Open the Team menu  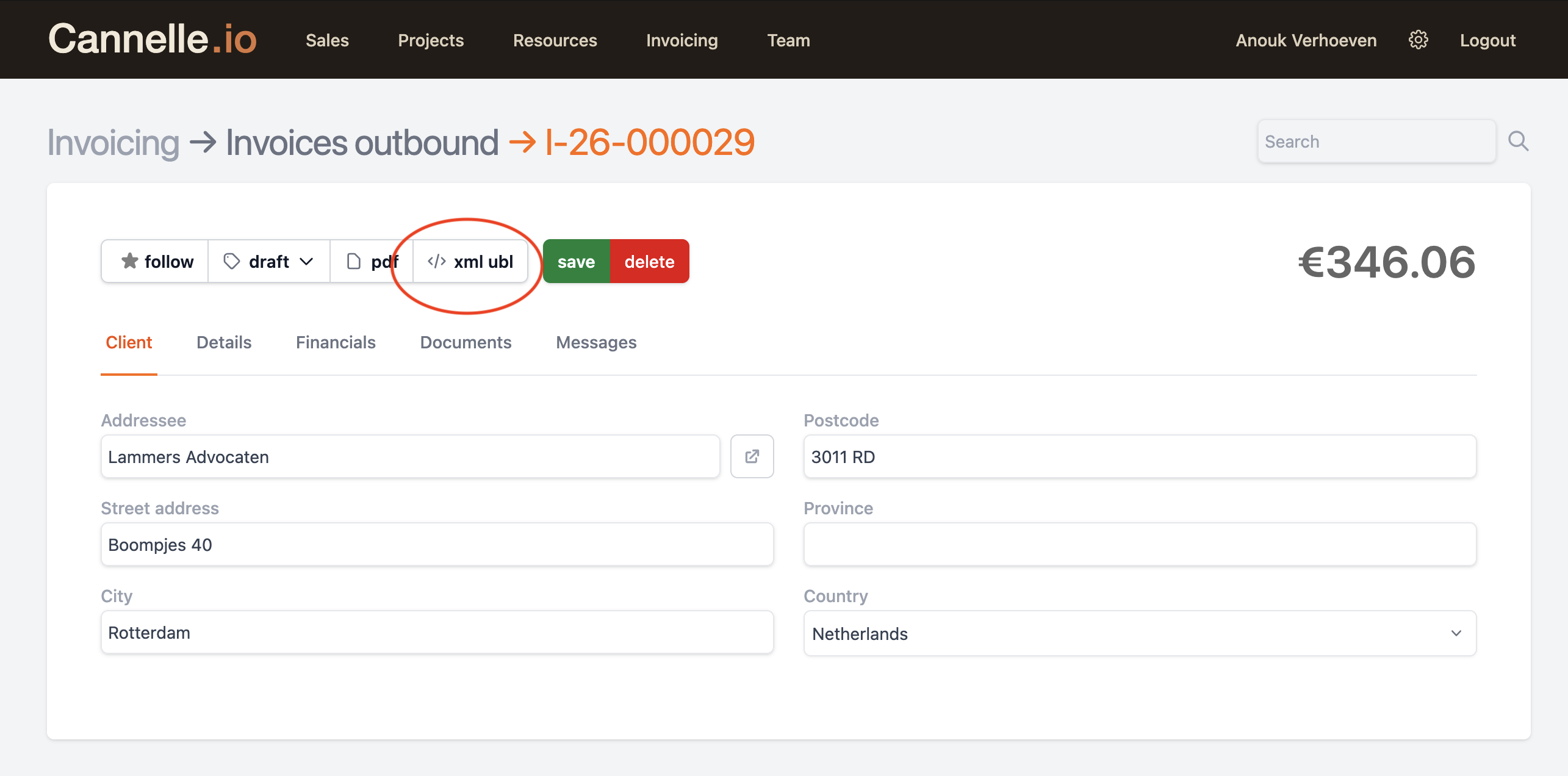pos(788,40)
